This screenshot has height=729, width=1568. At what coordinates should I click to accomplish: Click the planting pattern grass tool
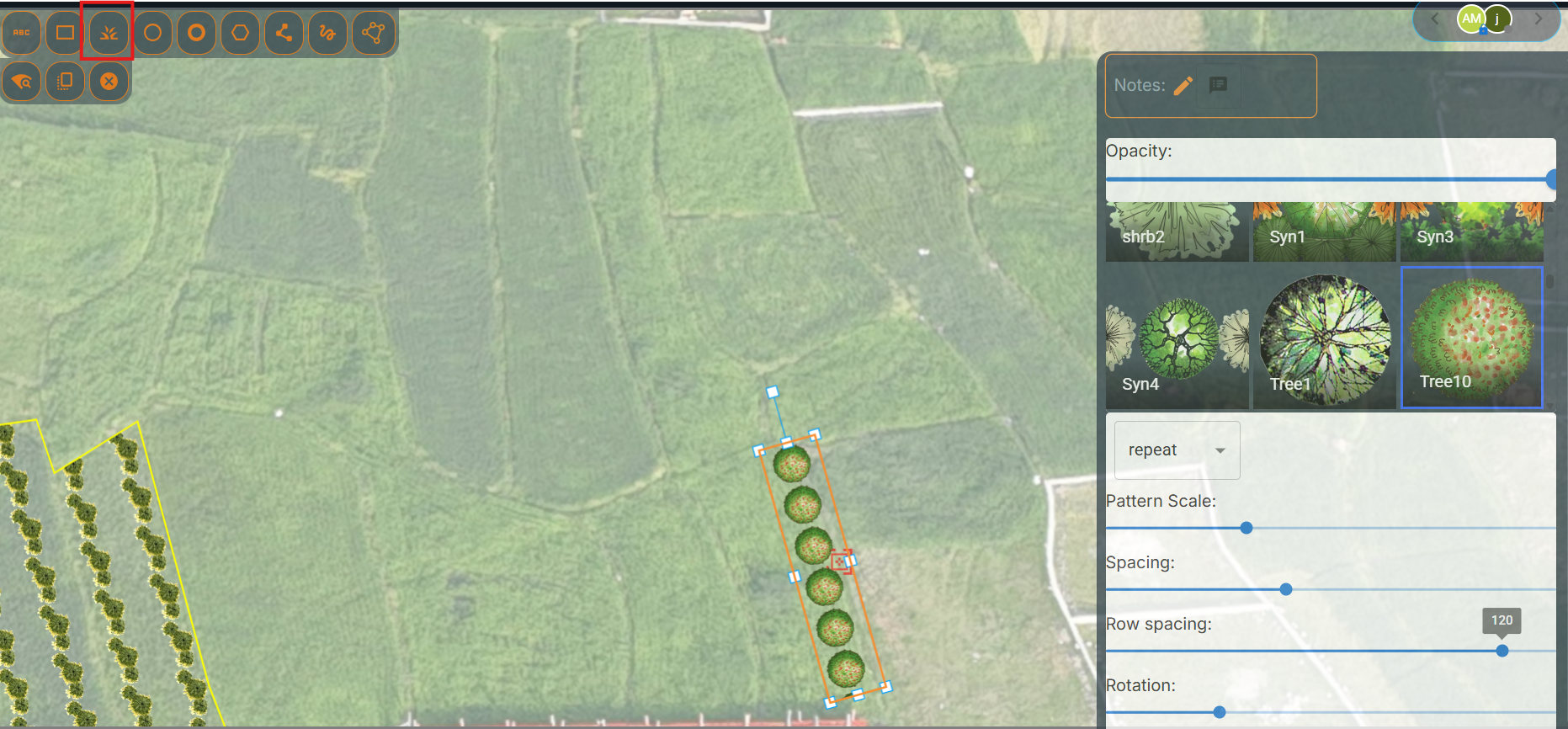pyautogui.click(x=109, y=33)
